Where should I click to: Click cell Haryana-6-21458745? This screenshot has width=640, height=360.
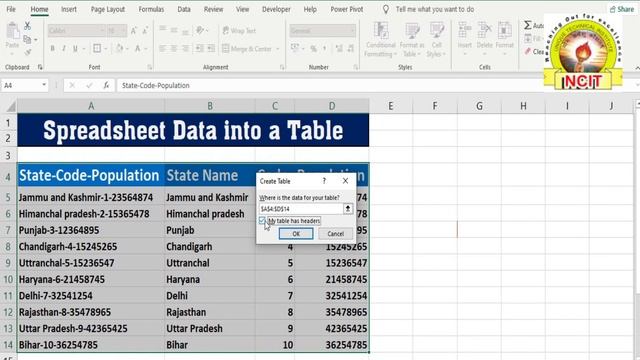[x=91, y=279]
